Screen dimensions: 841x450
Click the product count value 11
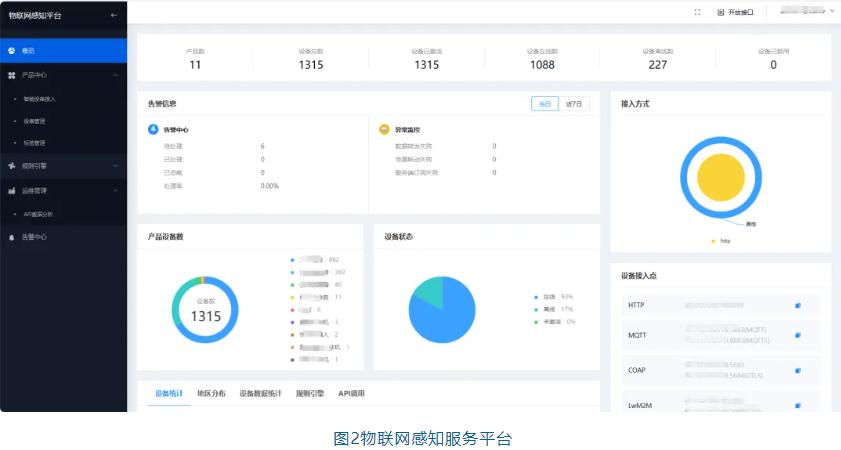click(195, 65)
